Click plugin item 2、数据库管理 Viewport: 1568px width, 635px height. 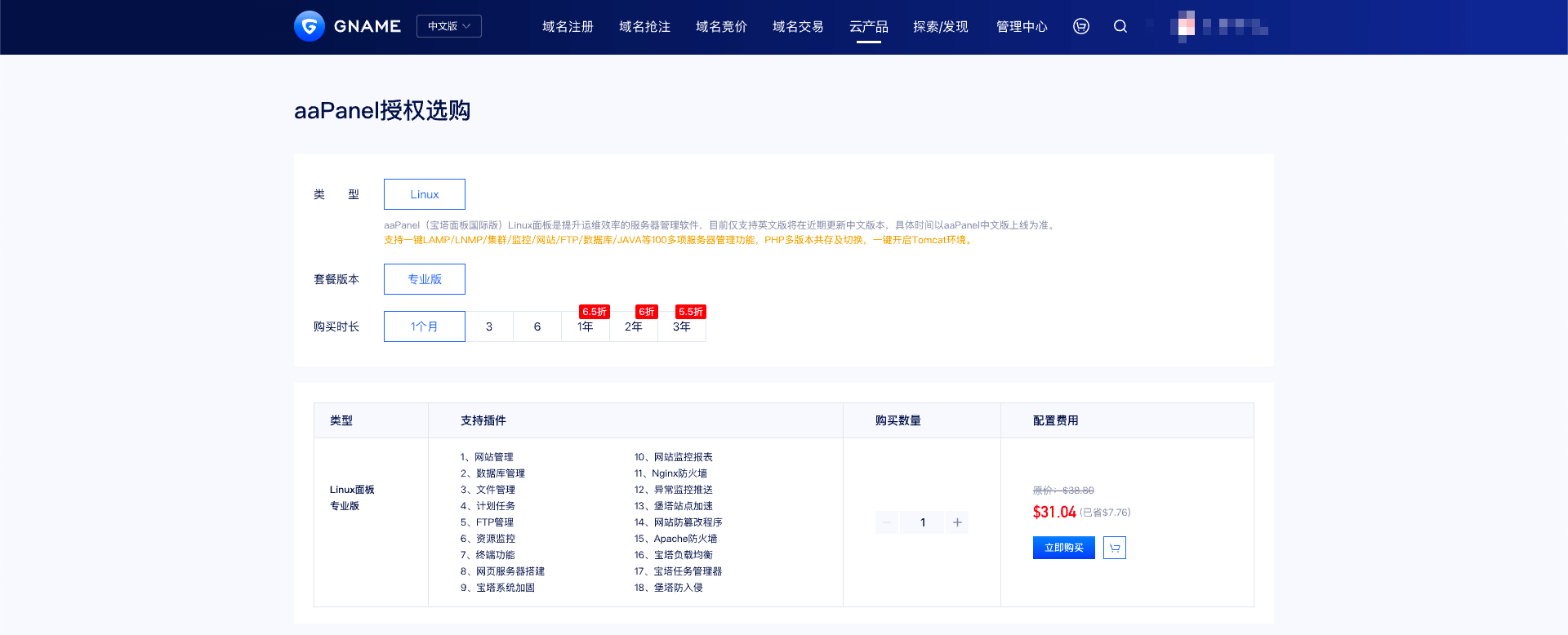(x=492, y=473)
